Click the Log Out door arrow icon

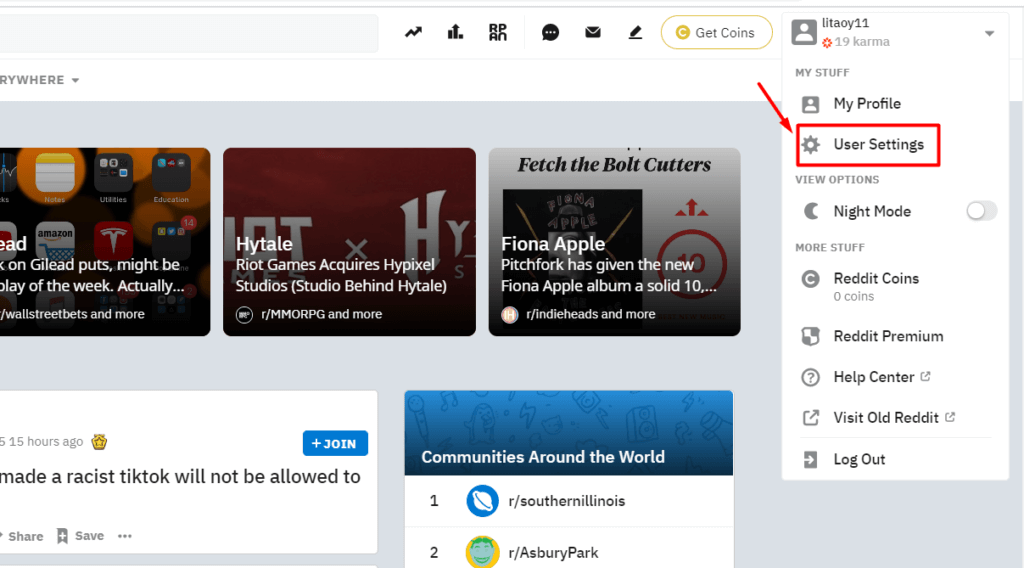pos(810,460)
